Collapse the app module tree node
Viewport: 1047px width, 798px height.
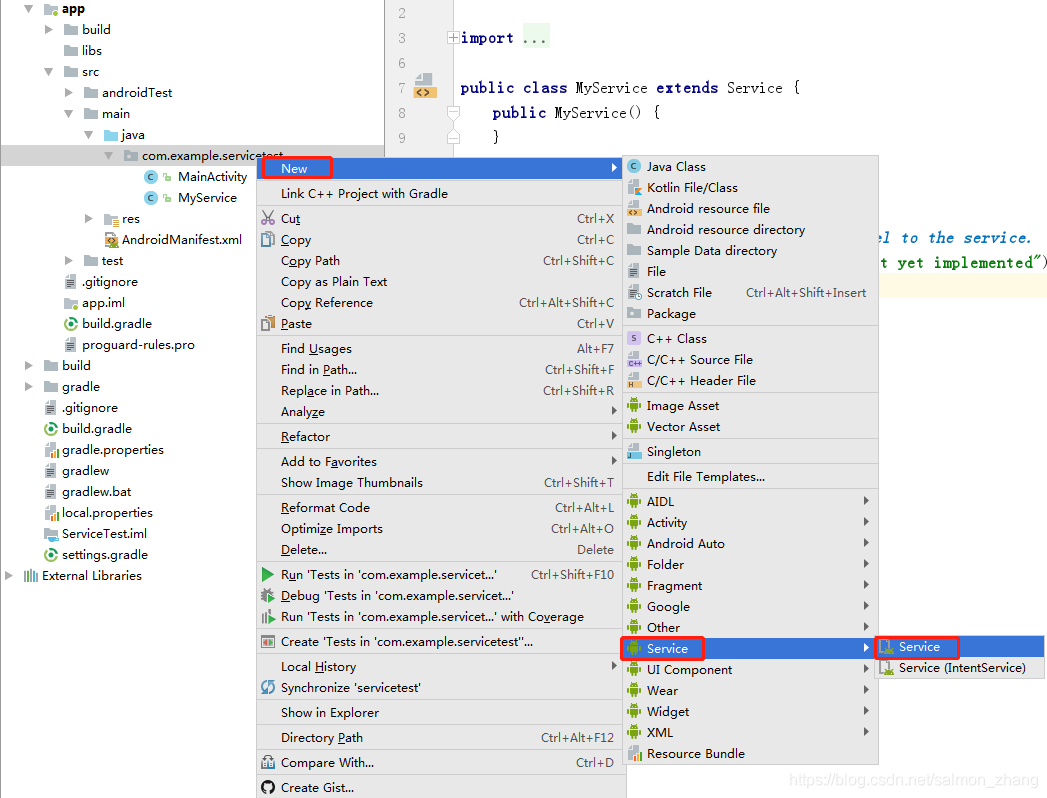pos(28,9)
